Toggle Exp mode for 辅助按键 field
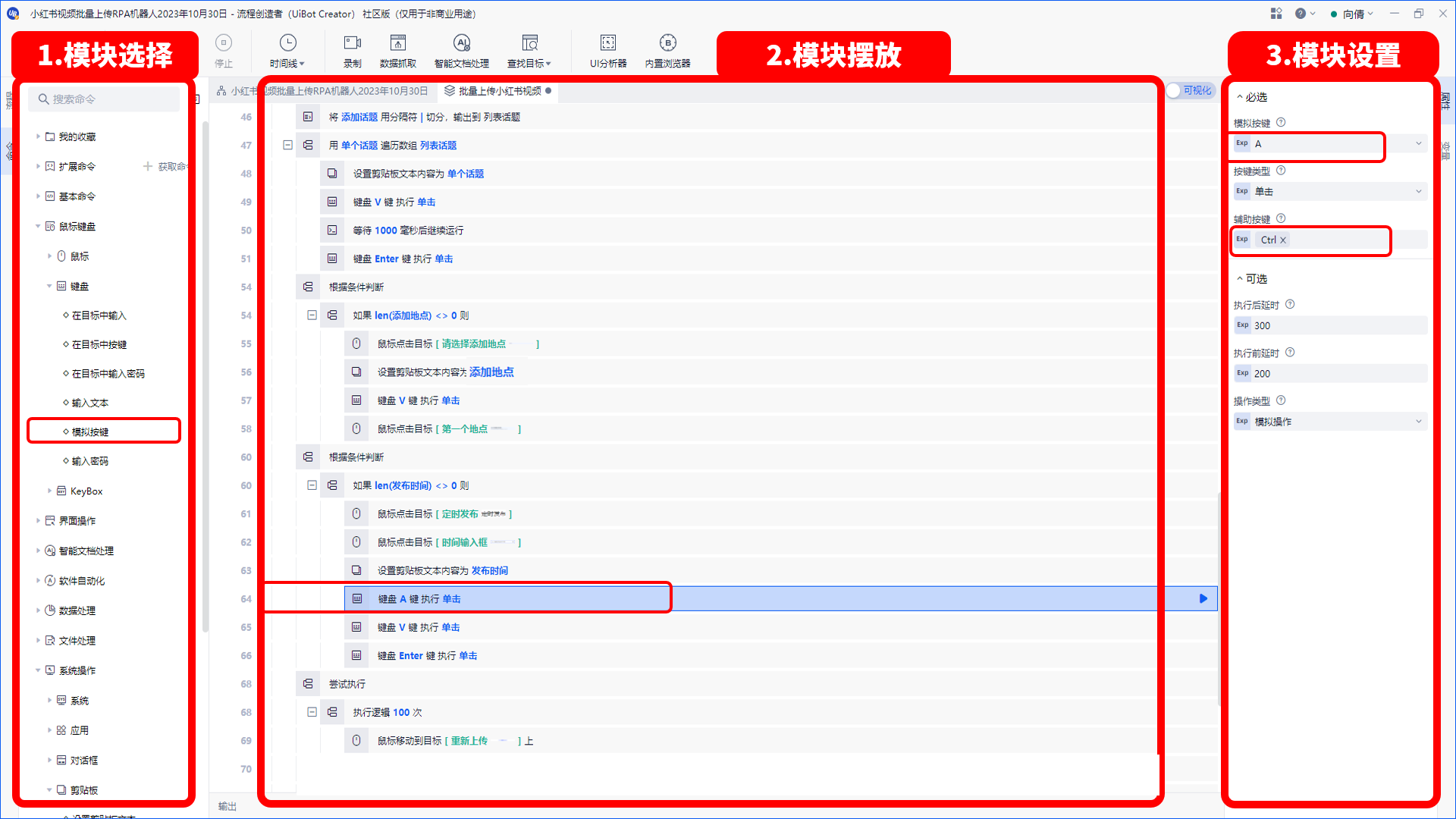This screenshot has width=1456, height=819. tap(1242, 240)
